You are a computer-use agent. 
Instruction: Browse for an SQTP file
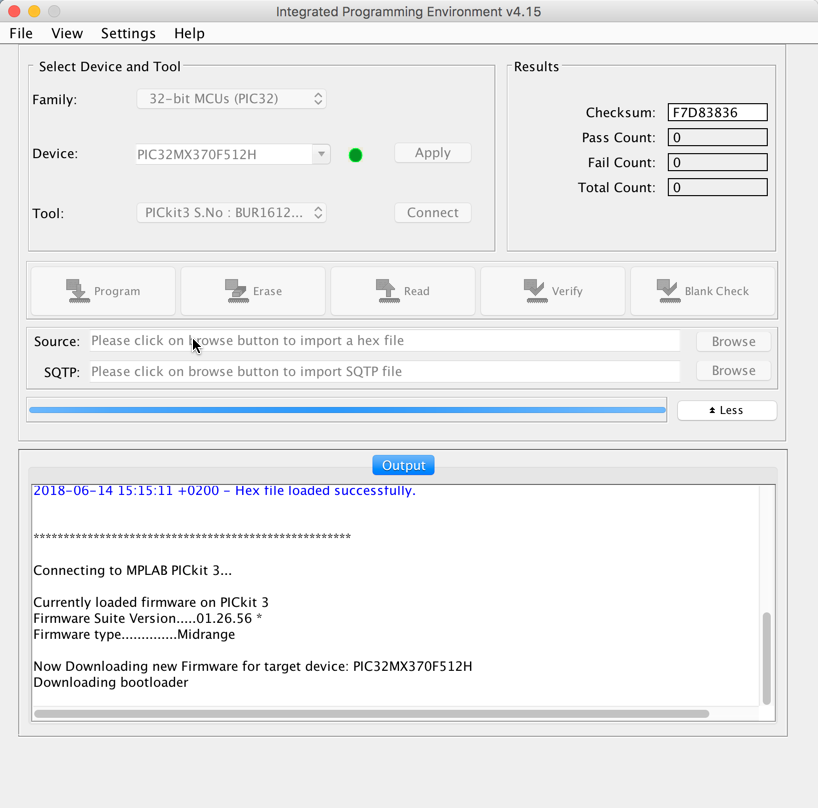(x=733, y=370)
